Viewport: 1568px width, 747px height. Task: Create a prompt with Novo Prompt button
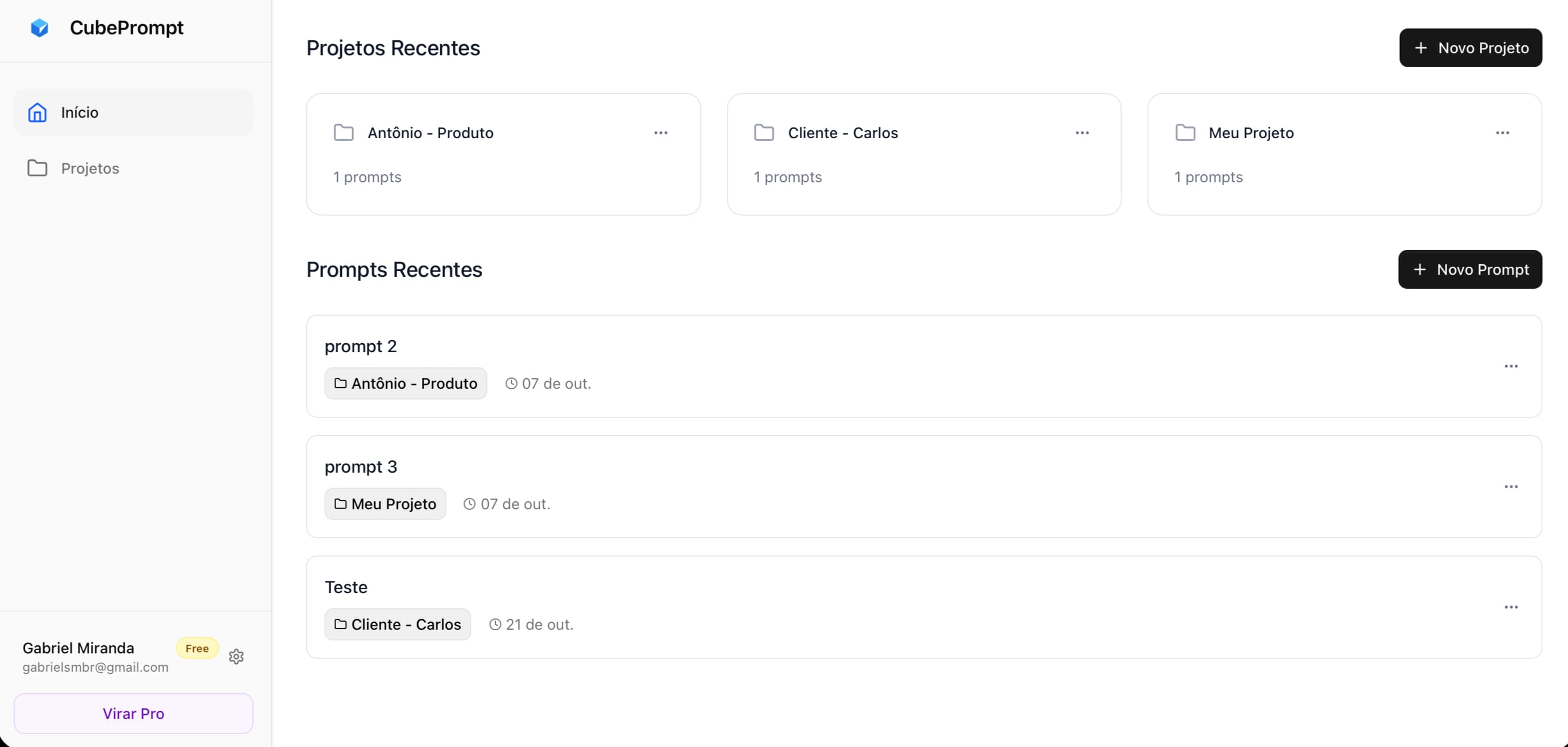pyautogui.click(x=1470, y=269)
